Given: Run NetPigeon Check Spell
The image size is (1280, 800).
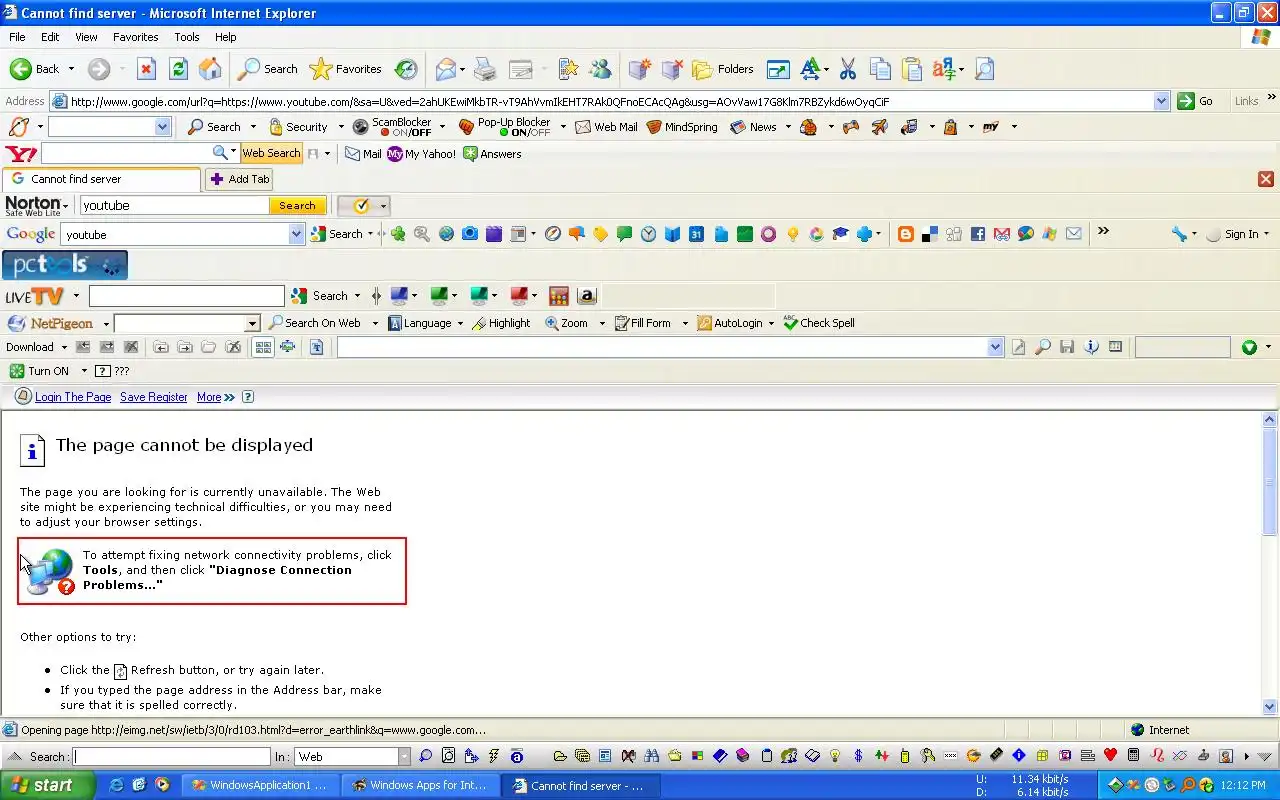Looking at the screenshot, I should pyautogui.click(x=819, y=323).
